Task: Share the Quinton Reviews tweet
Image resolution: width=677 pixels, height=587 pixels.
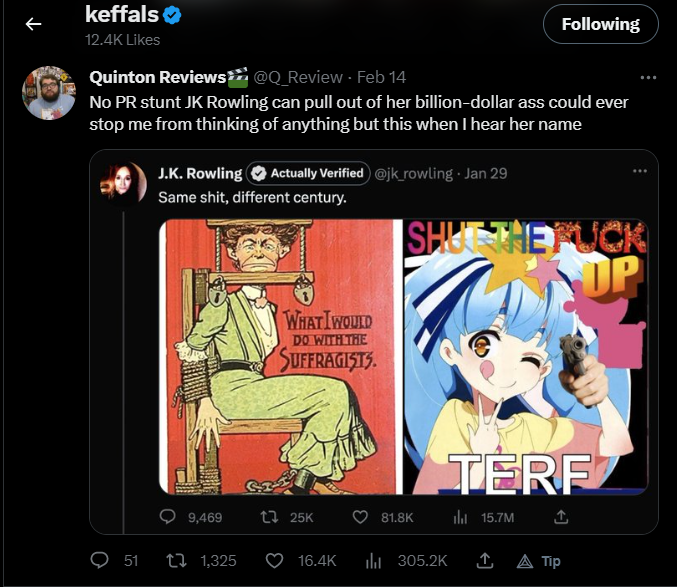Action: point(484,560)
